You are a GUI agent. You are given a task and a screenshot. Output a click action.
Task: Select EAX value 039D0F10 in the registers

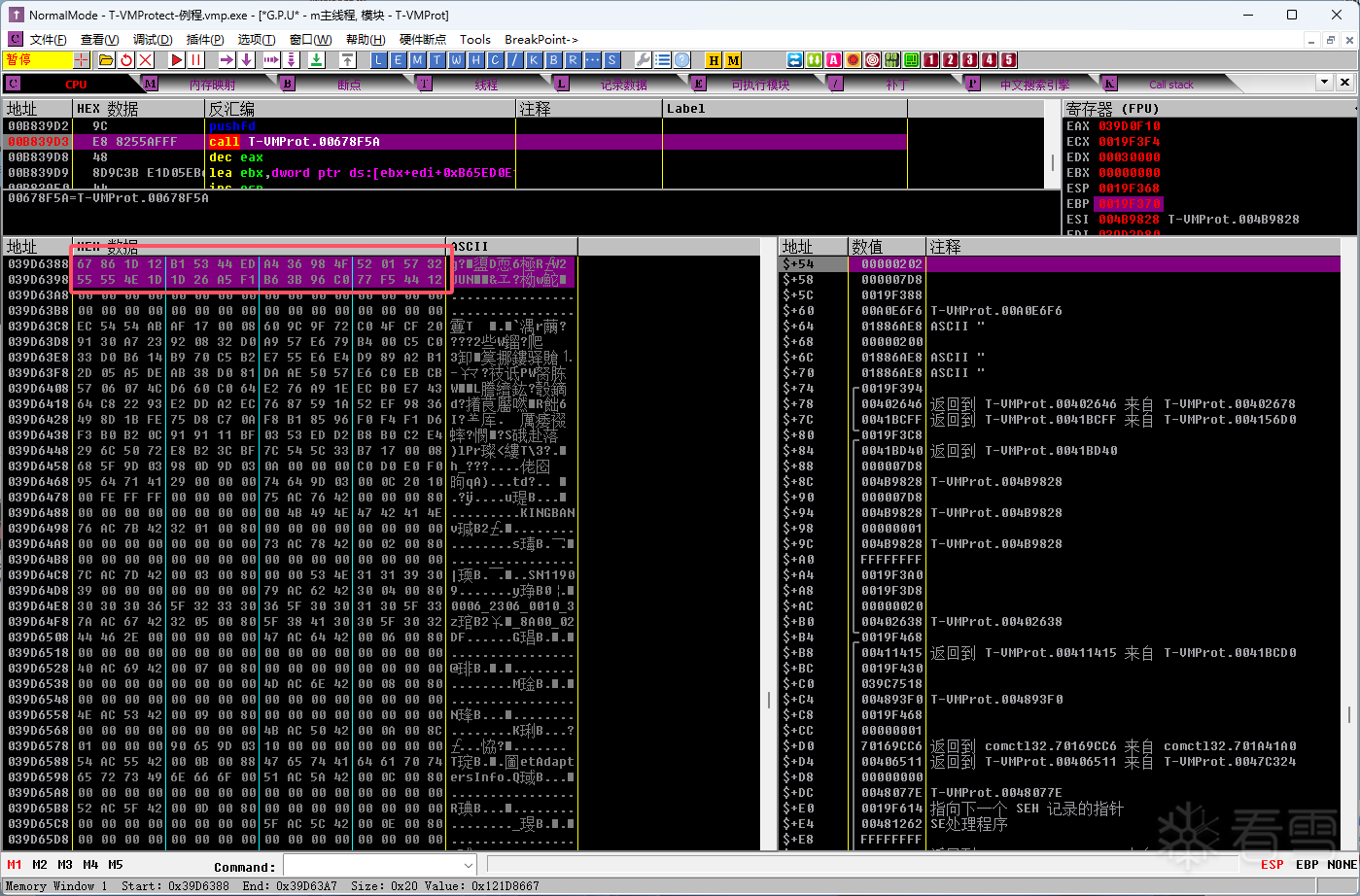1130,125
